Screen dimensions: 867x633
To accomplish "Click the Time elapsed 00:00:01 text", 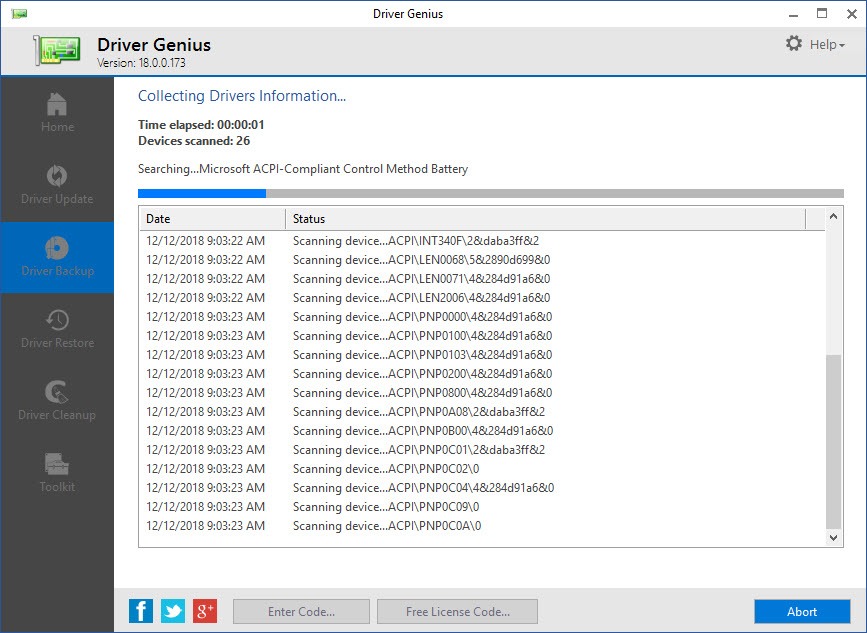I will [201, 124].
